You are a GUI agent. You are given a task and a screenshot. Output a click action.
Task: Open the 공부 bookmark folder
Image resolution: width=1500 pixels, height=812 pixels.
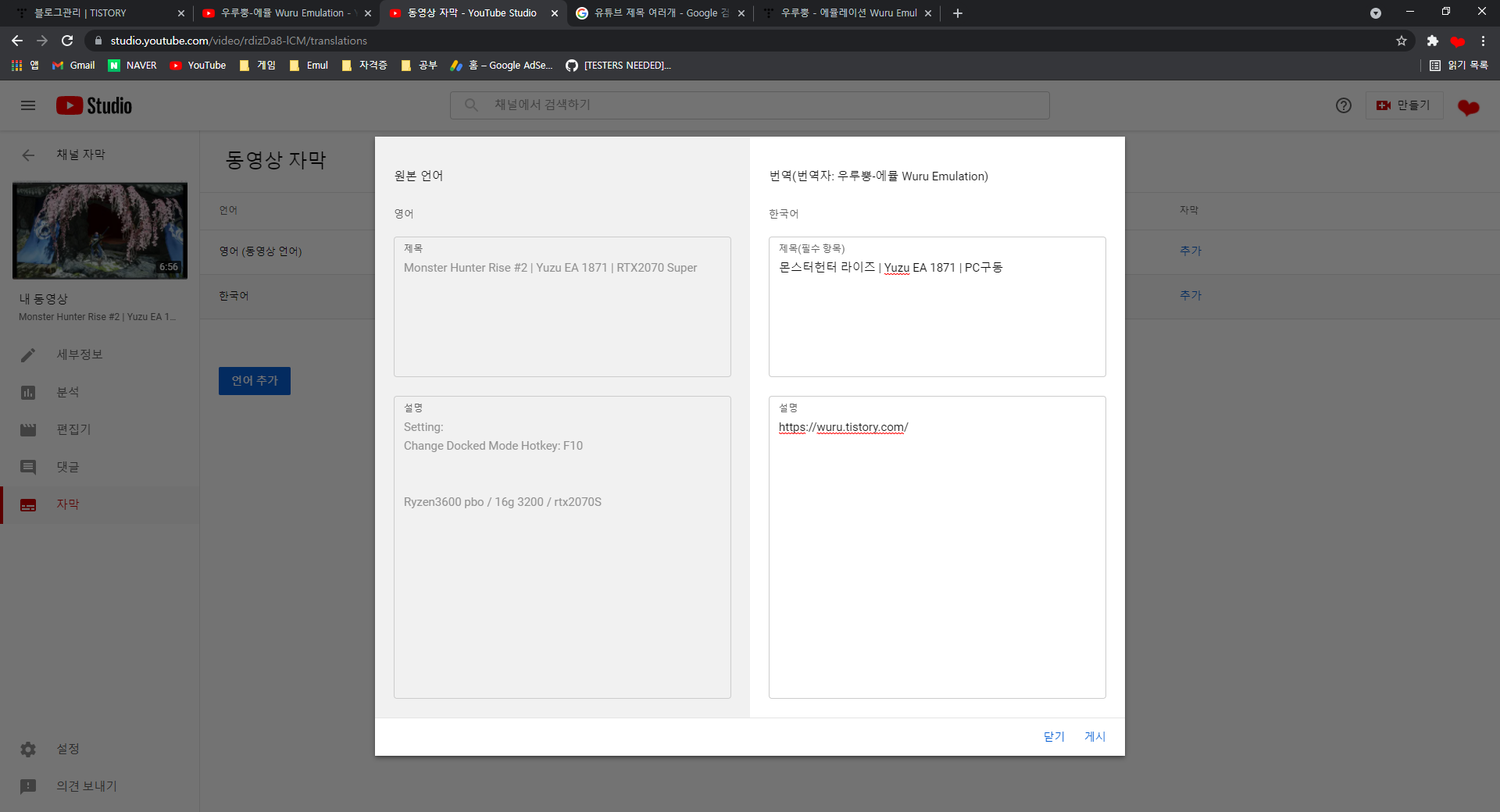click(419, 66)
